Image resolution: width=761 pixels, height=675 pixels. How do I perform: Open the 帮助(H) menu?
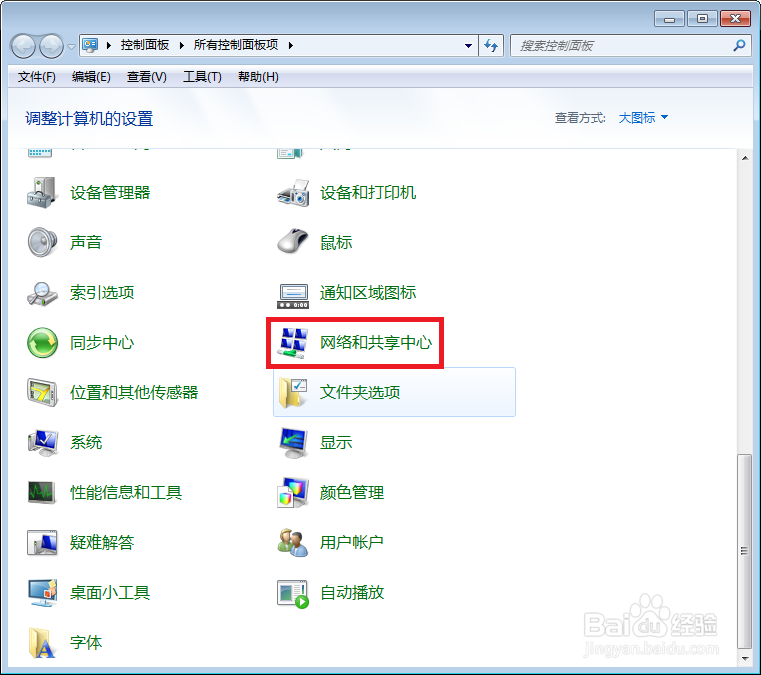[258, 77]
